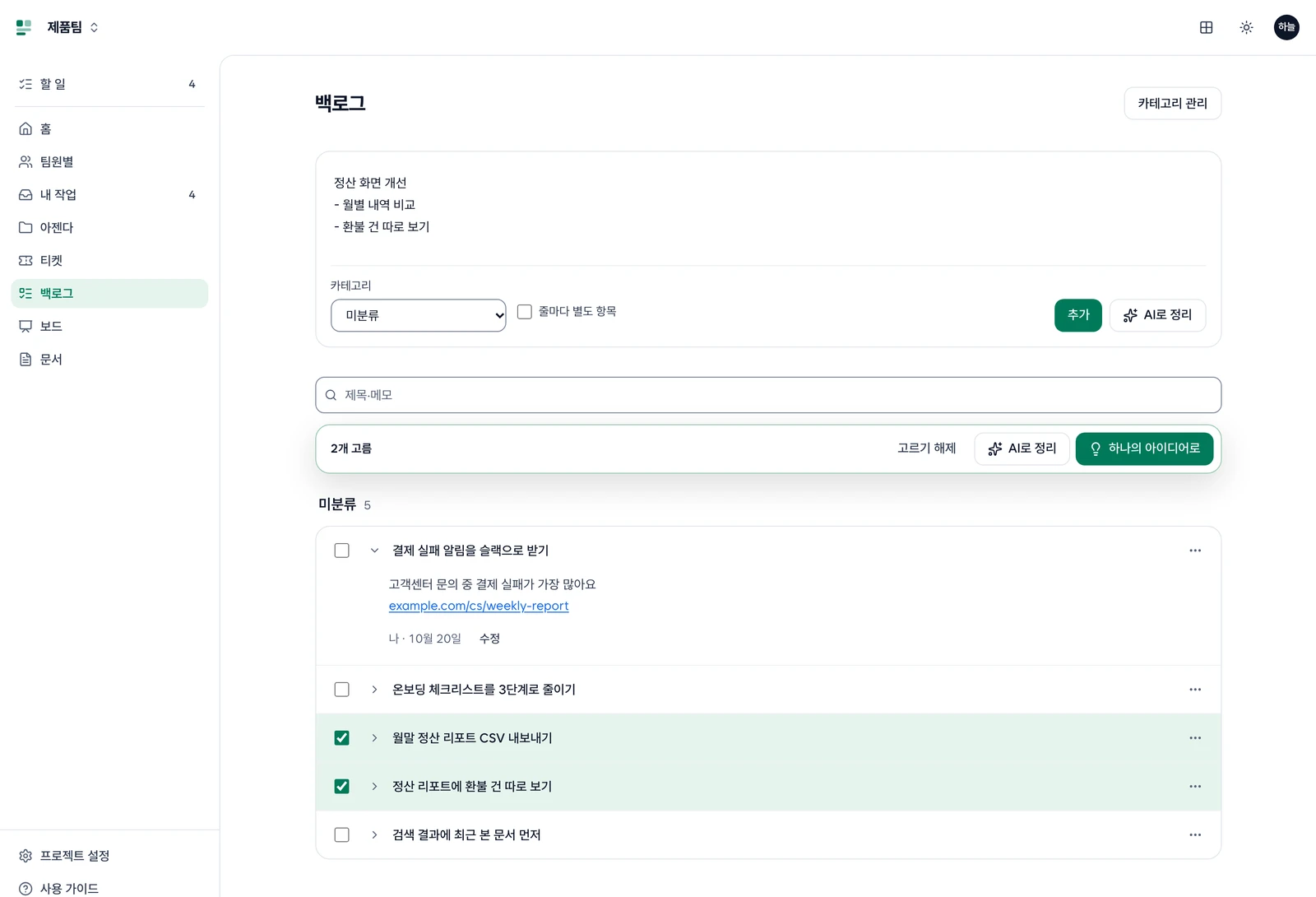The width and height of the screenshot is (1316, 897).
Task: Click the ticket icon in sidebar
Action: click(25, 261)
